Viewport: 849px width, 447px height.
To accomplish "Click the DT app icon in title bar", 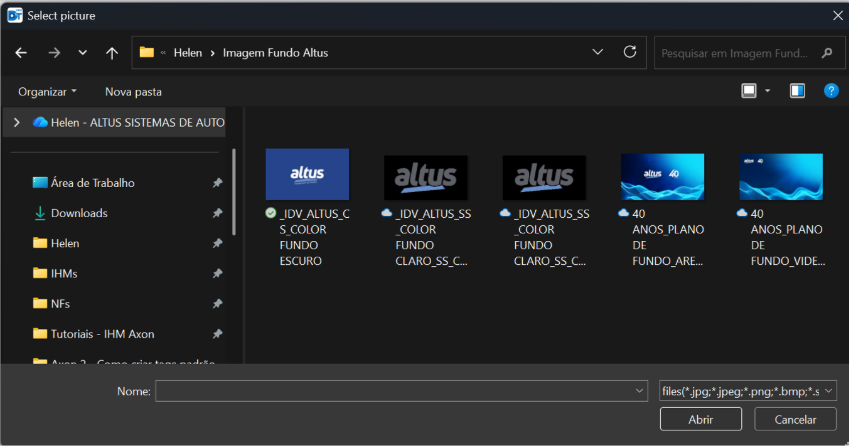I will click(x=15, y=15).
